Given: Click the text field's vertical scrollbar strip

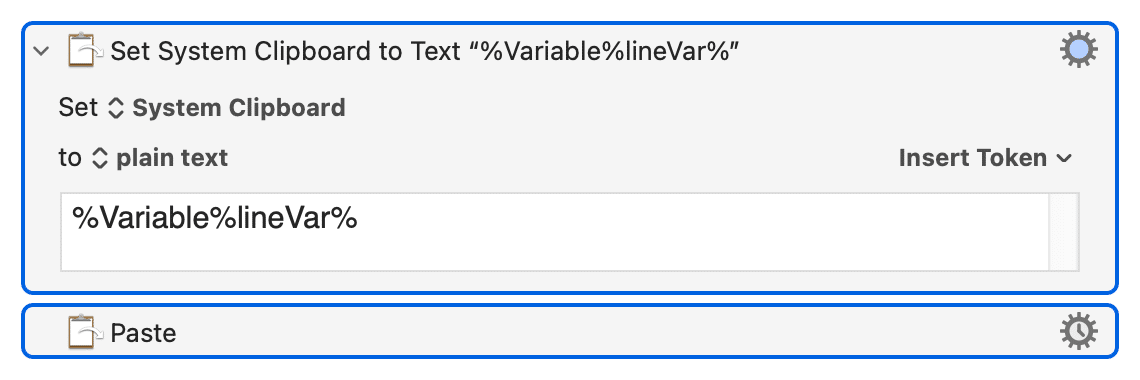Looking at the screenshot, I should tap(1064, 232).
